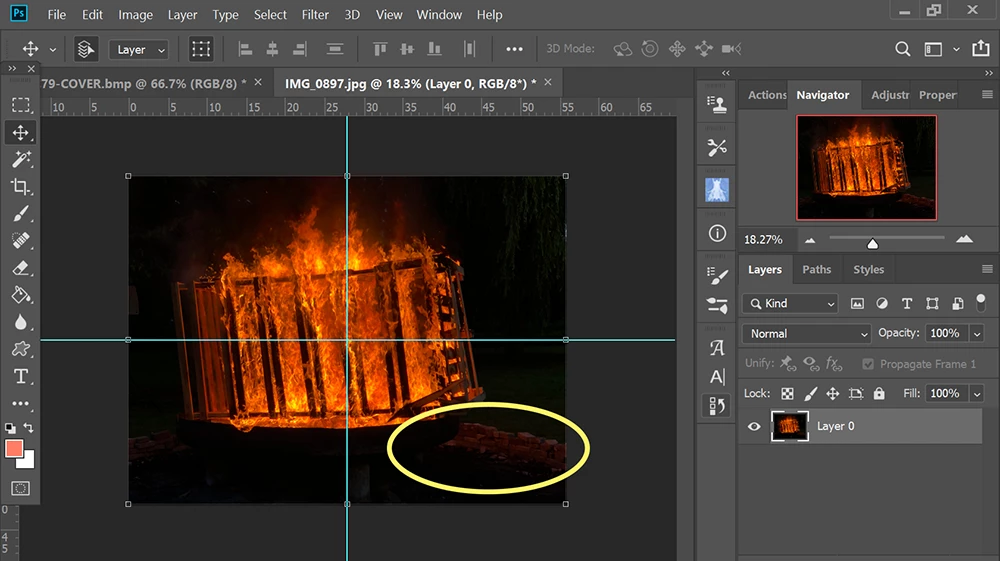Open the tool preset picker arrow
The image size is (1000, 561).
[53, 50]
